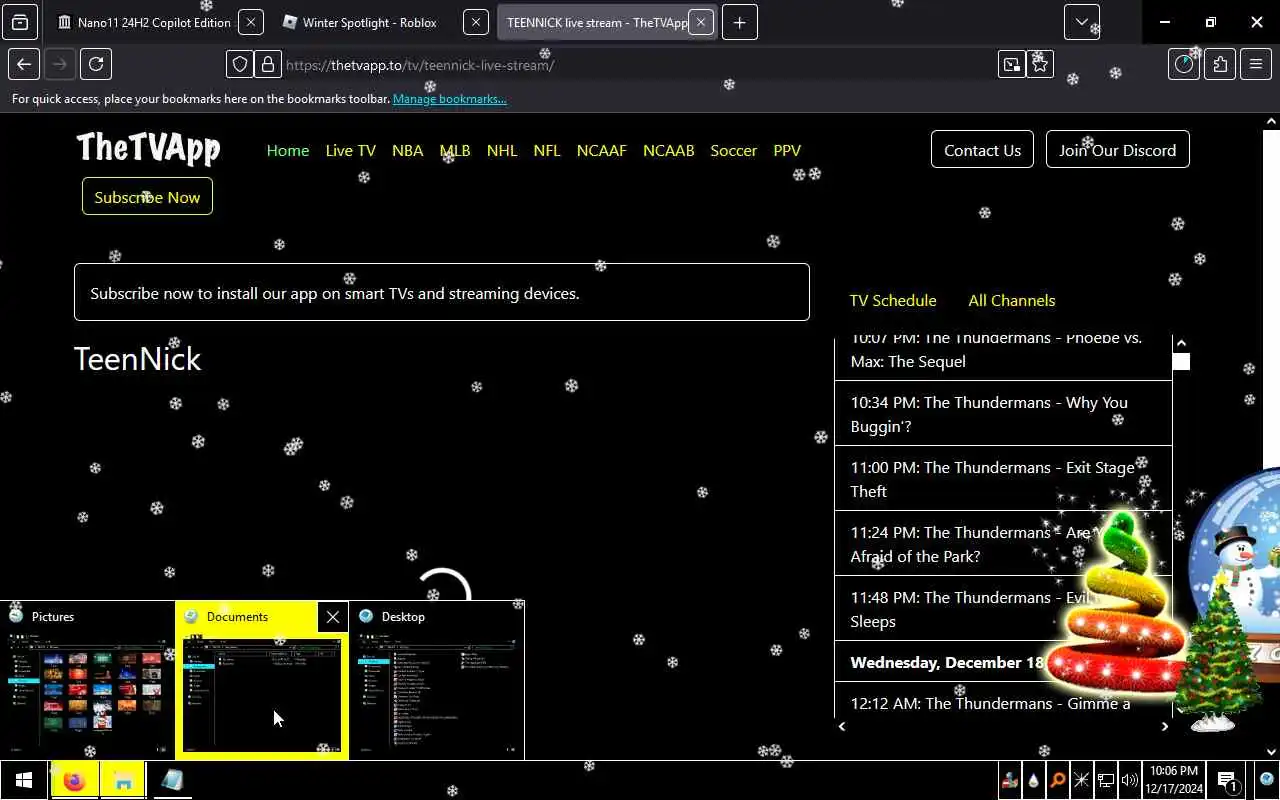Image resolution: width=1280 pixels, height=800 pixels.
Task: Open the extensions puzzle-piece icon
Action: pos(1220,65)
